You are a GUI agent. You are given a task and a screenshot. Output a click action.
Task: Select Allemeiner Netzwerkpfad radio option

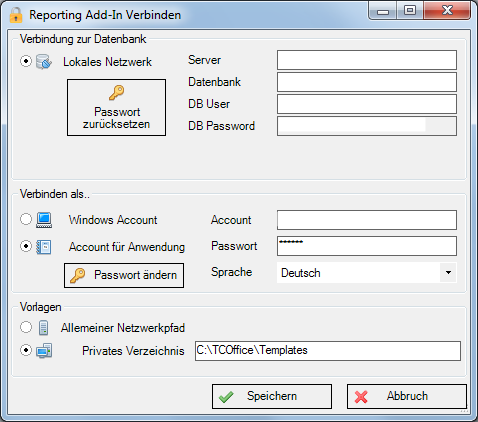(26, 327)
